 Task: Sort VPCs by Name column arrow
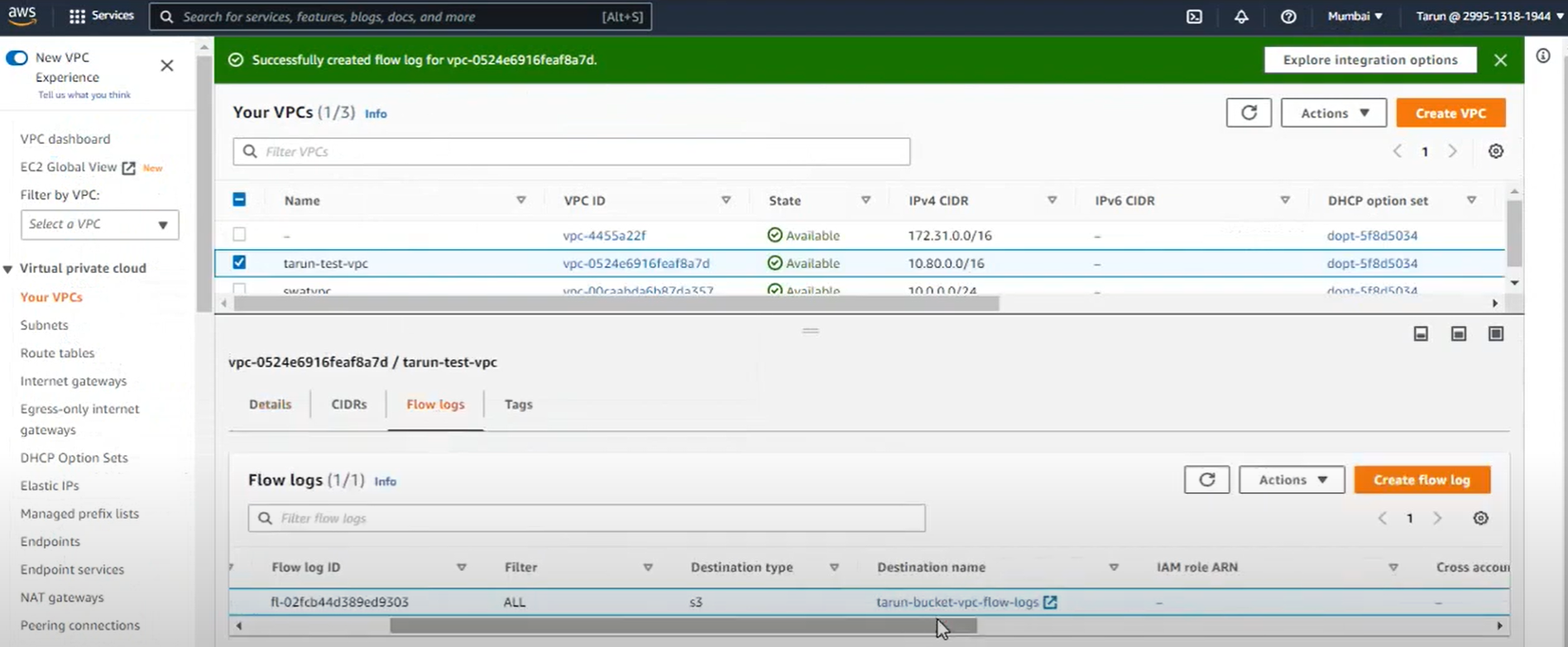(521, 200)
